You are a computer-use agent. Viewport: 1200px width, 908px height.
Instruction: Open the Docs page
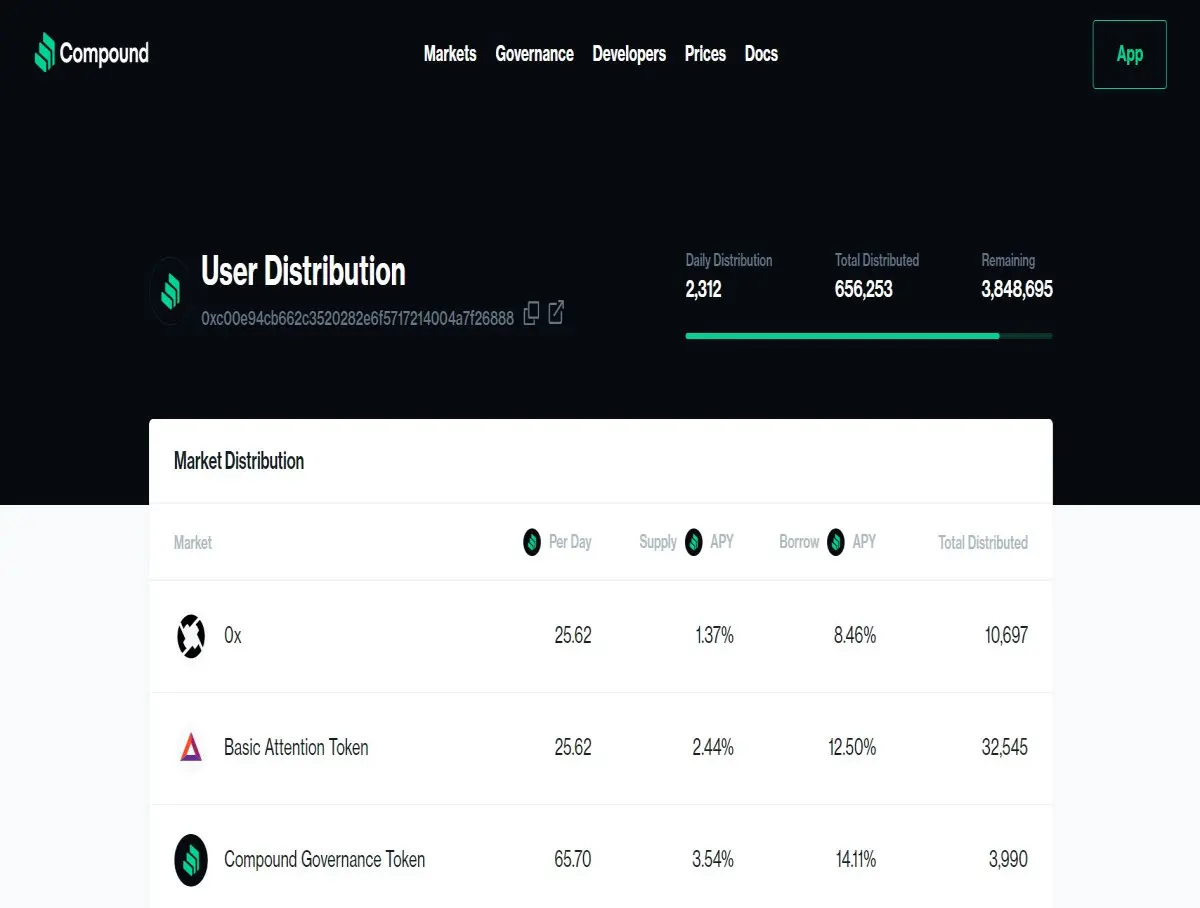(761, 54)
